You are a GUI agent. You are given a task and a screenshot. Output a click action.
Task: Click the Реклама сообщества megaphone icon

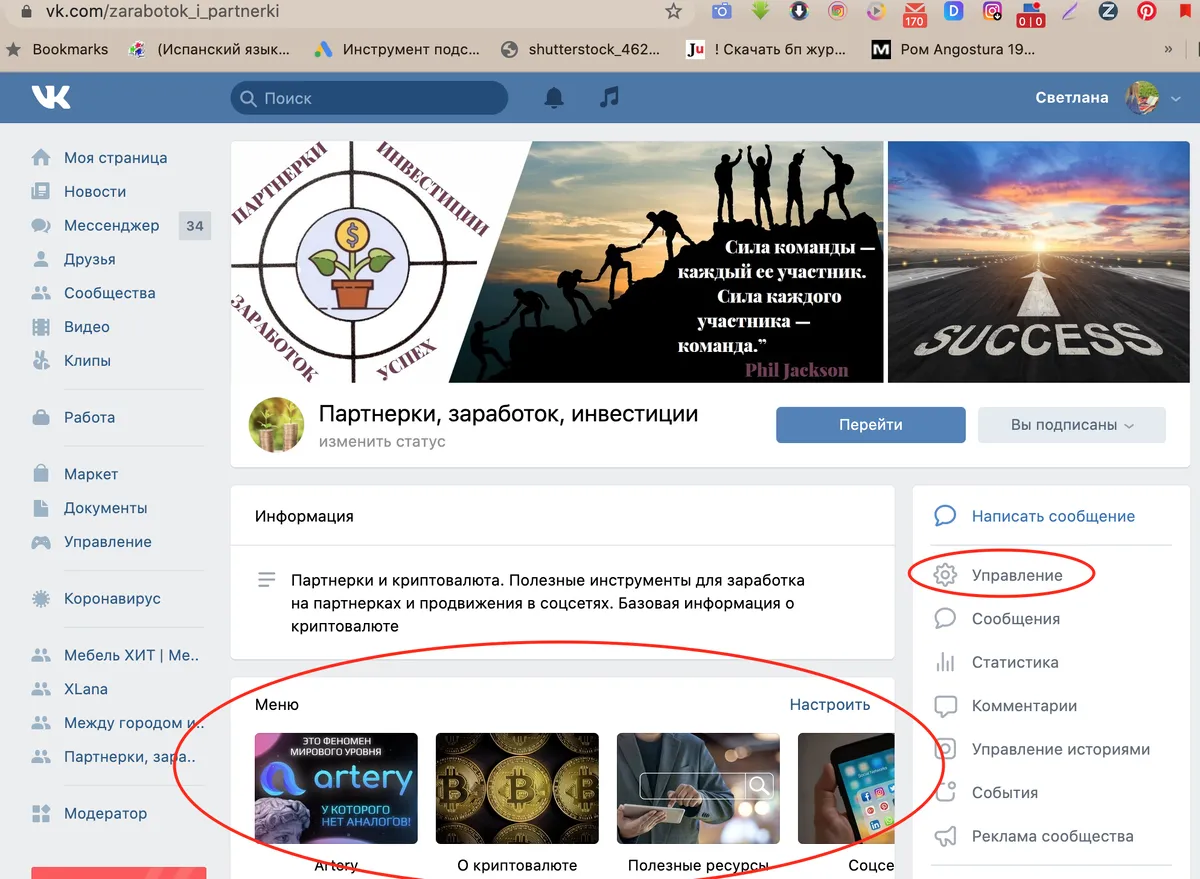click(x=945, y=836)
